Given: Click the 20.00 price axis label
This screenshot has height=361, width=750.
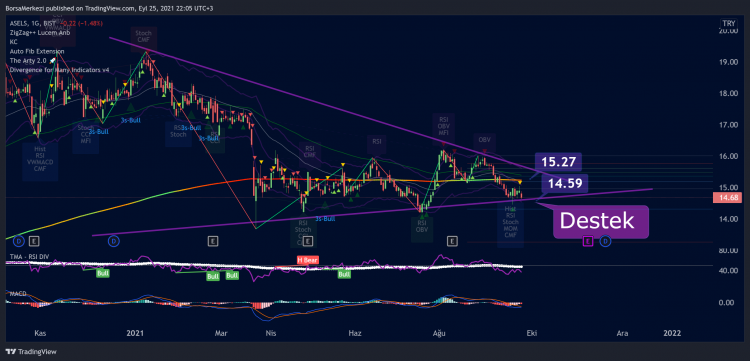Looking at the screenshot, I should tap(729, 31).
